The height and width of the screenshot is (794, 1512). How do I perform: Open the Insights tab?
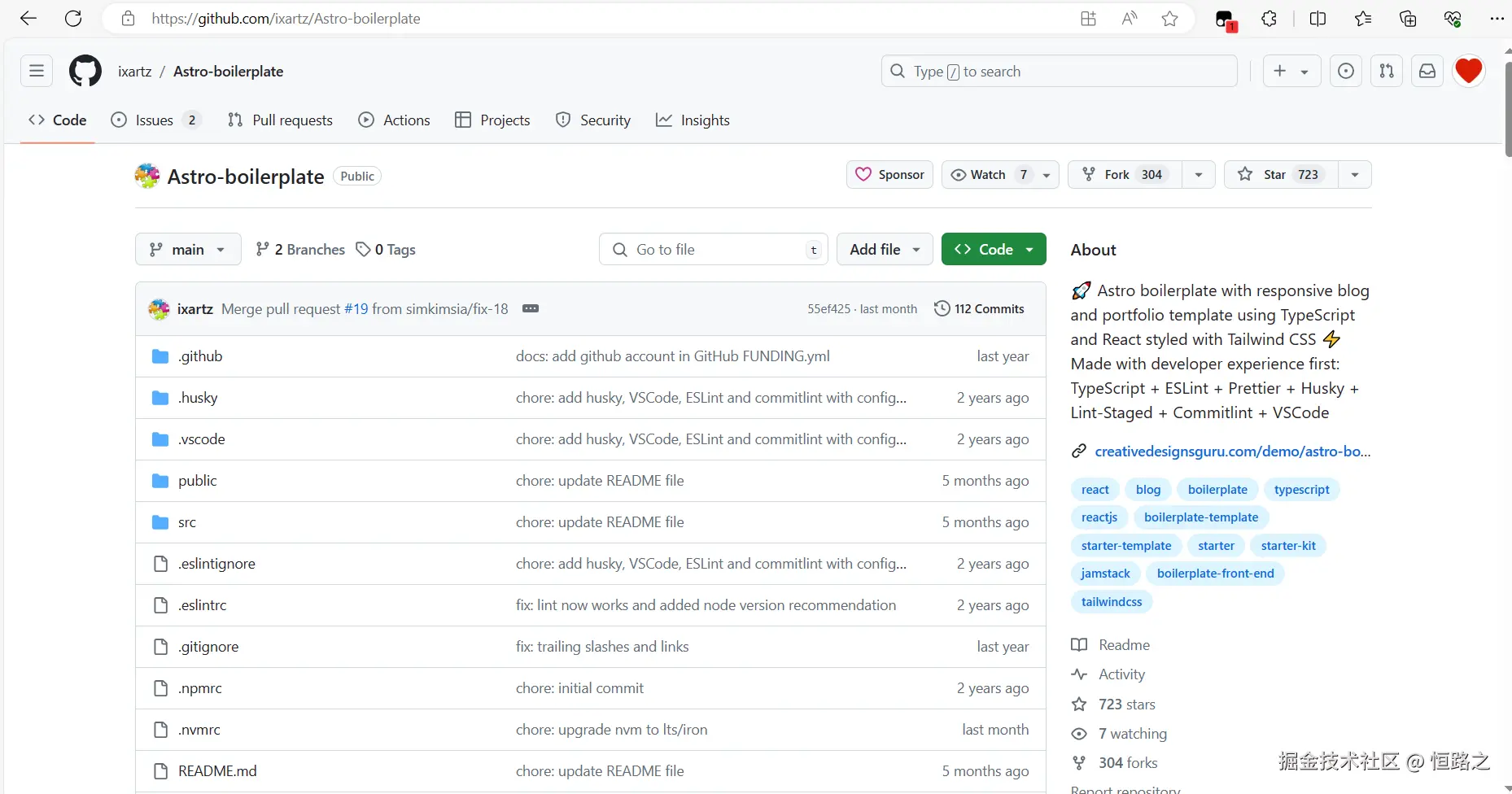tap(693, 120)
